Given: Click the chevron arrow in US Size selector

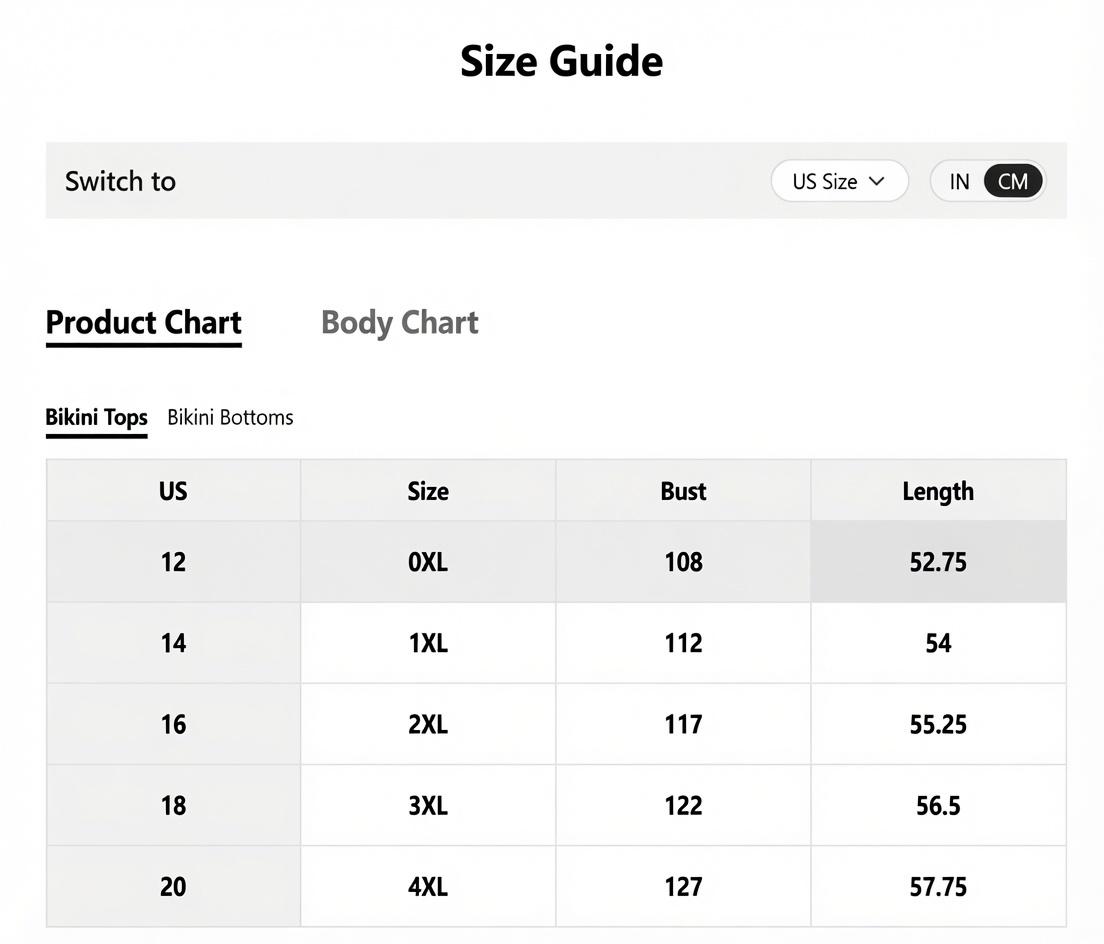Looking at the screenshot, I should coord(877,181).
